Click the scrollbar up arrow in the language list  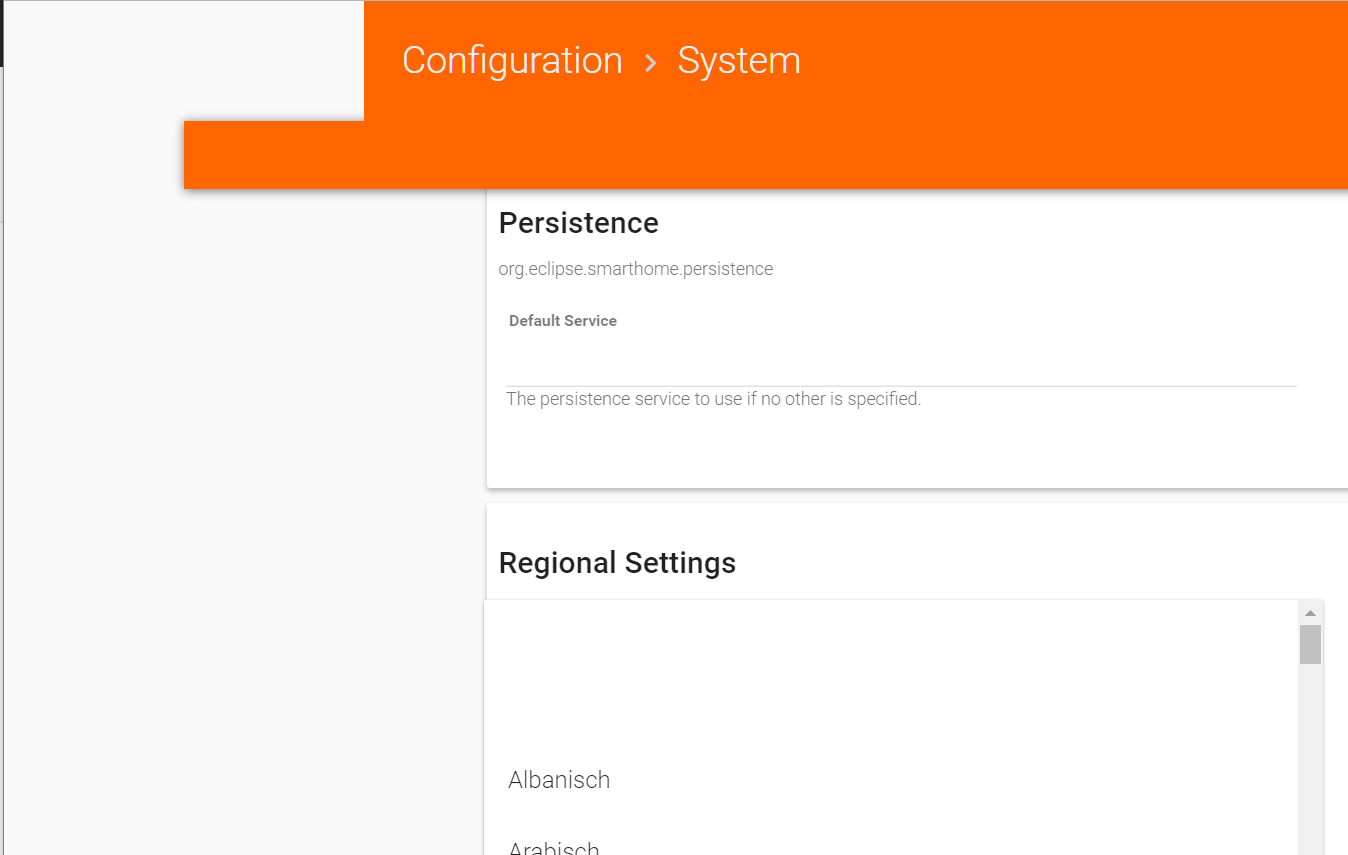(x=1310, y=611)
